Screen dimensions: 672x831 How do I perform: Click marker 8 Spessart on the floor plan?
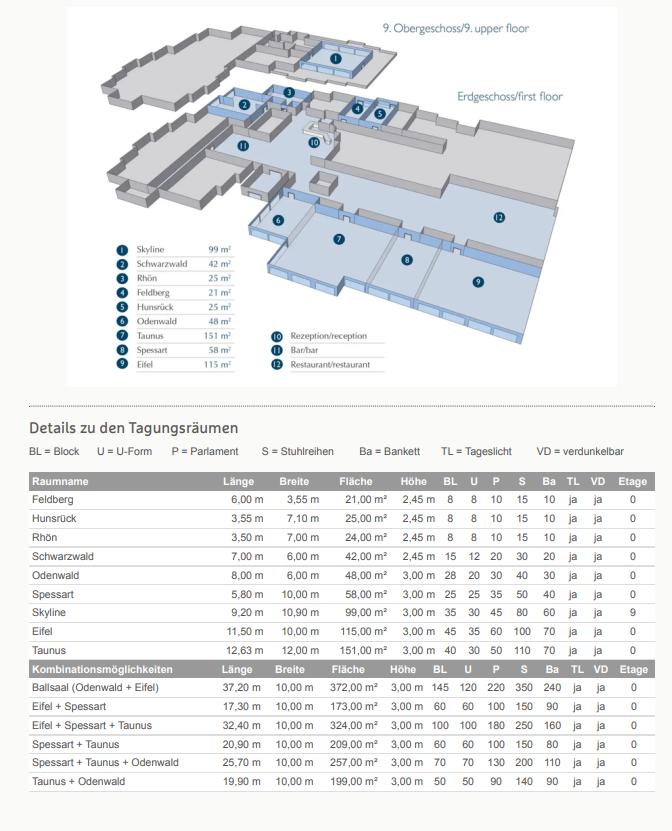coord(406,260)
